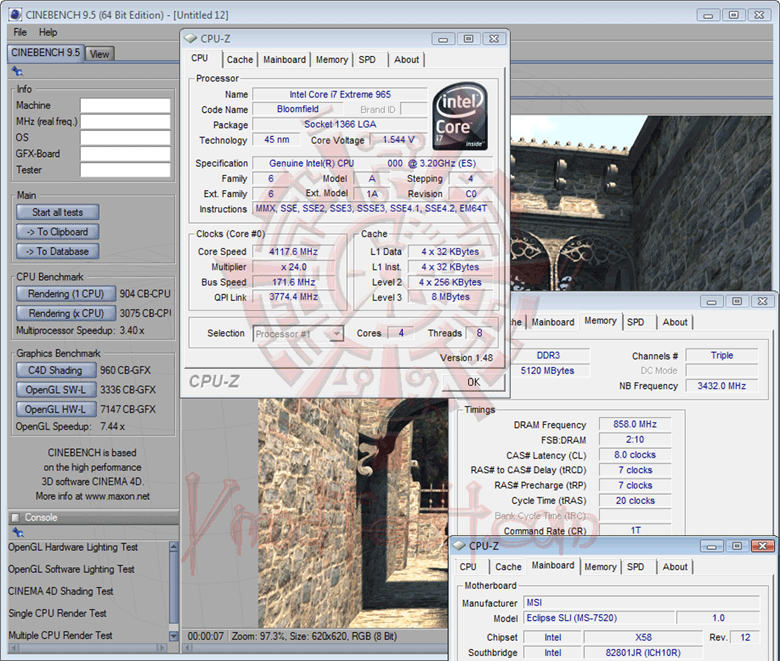Click the CPU-Z icon in Mainboard window title
The height and width of the screenshot is (661, 780).
pyautogui.click(x=459, y=546)
